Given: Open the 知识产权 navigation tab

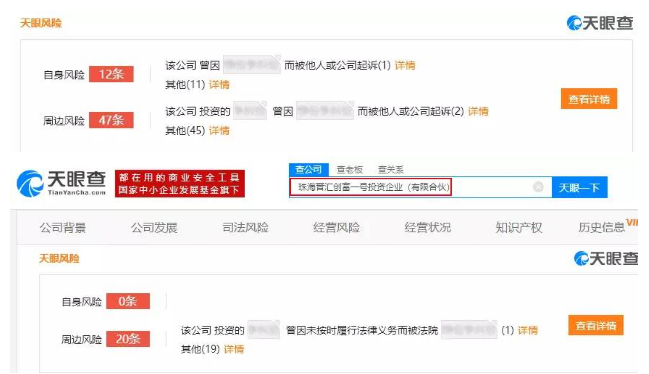Looking at the screenshot, I should coord(519,228).
